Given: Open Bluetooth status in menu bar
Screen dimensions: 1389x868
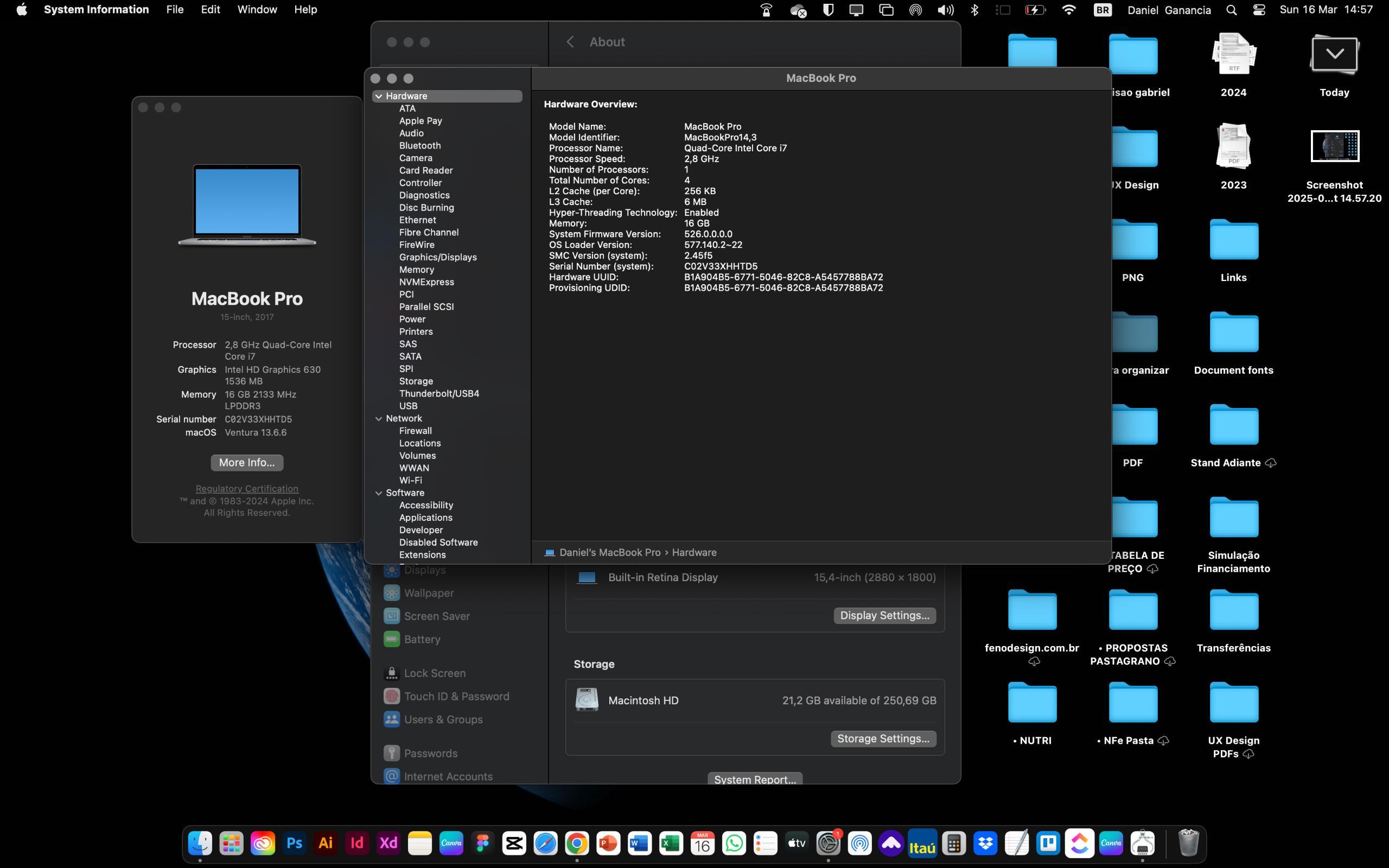Looking at the screenshot, I should [974, 10].
